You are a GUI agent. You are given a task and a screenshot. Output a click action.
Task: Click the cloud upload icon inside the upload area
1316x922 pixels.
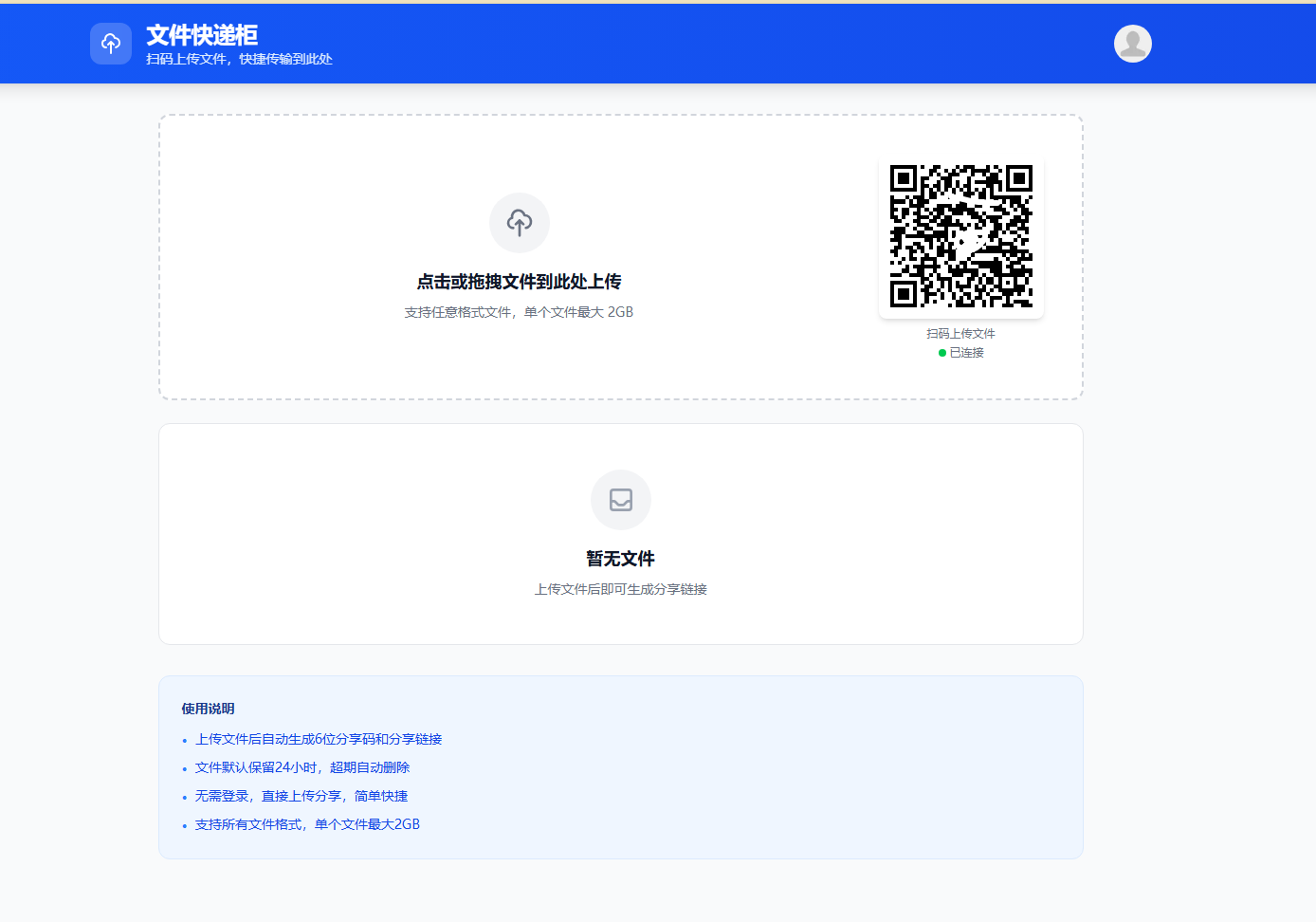click(x=519, y=223)
